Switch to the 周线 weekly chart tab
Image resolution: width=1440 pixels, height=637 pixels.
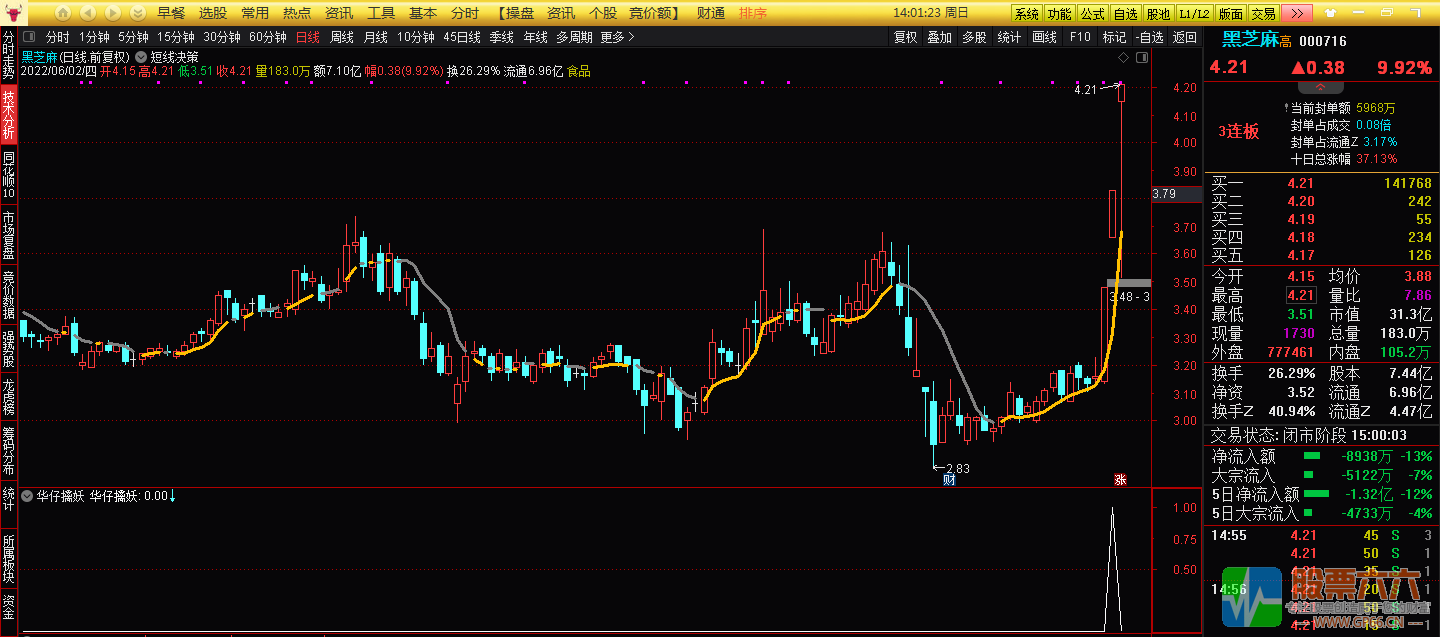pos(341,35)
